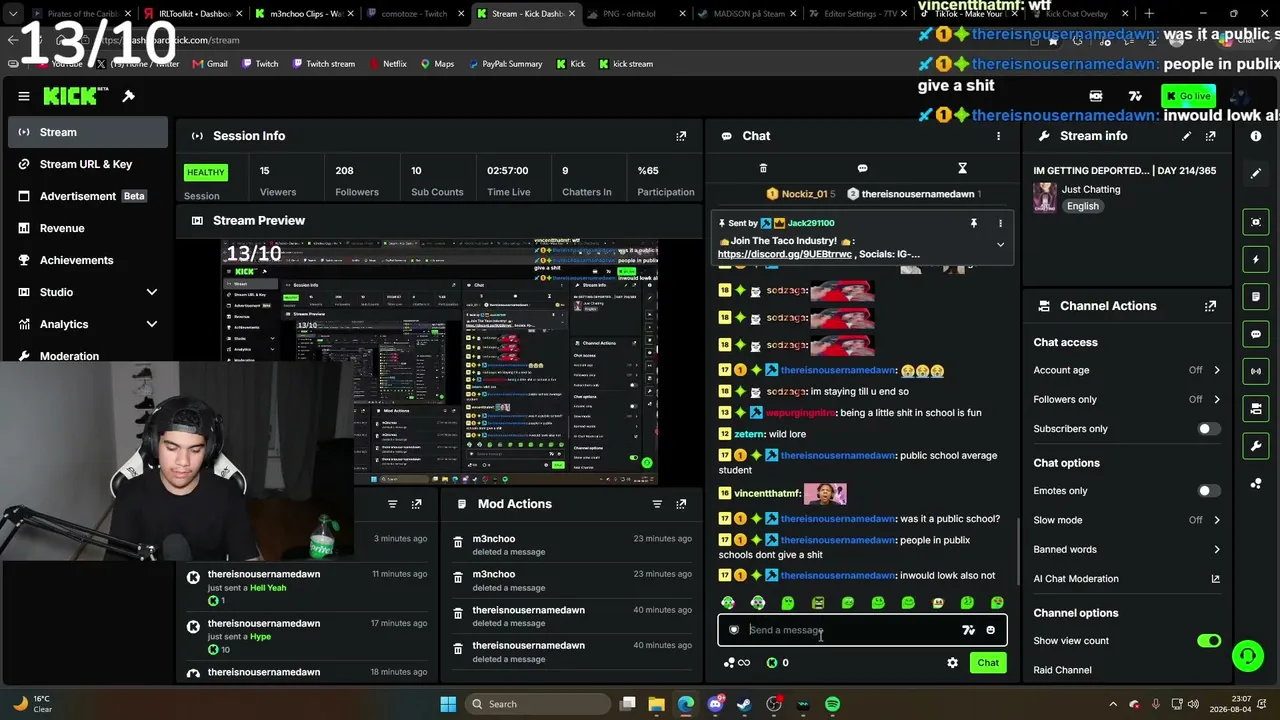The height and width of the screenshot is (720, 1280).
Task: Click the English language tag
Action: (1082, 206)
